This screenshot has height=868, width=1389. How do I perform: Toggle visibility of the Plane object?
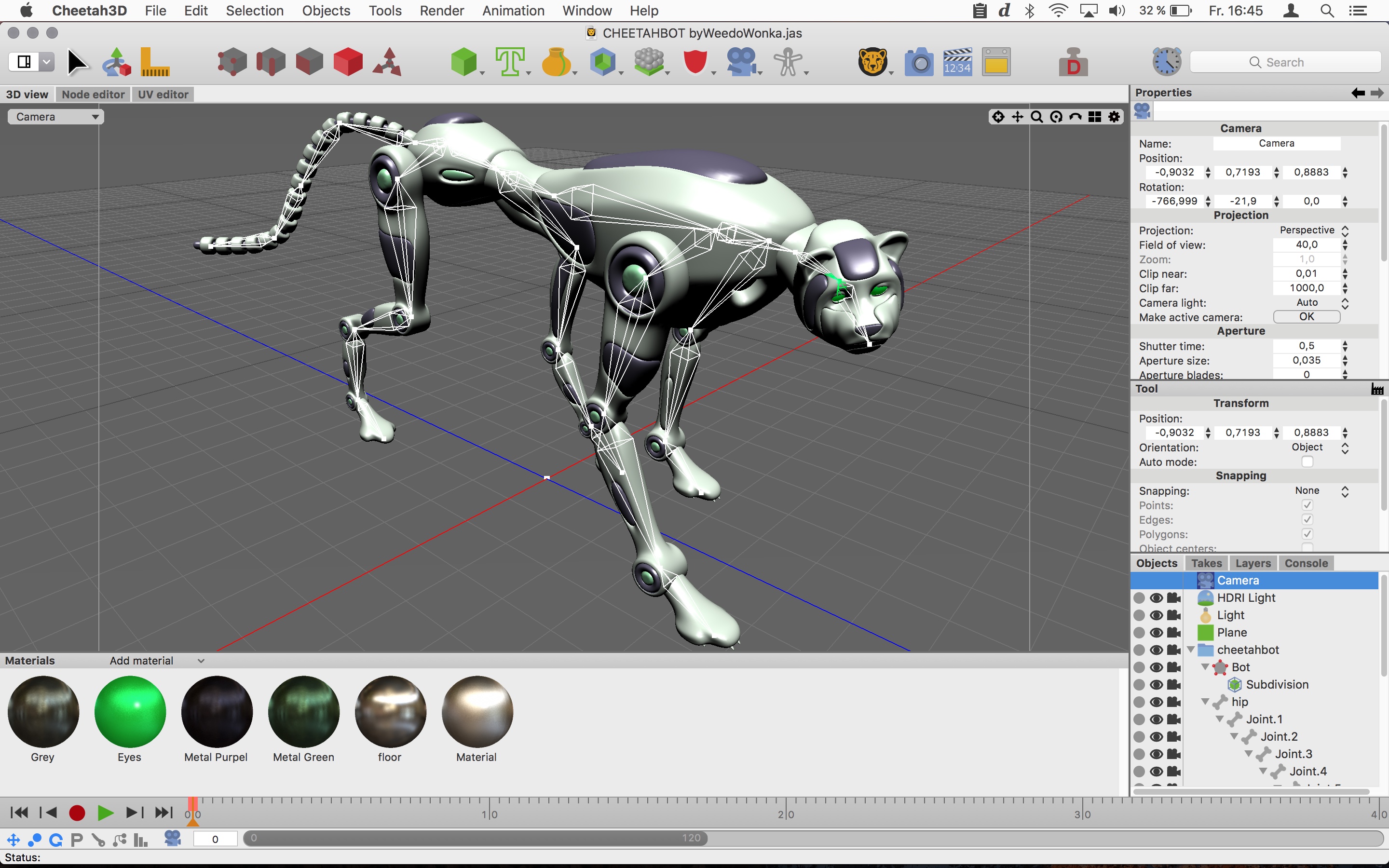pyautogui.click(x=1157, y=632)
